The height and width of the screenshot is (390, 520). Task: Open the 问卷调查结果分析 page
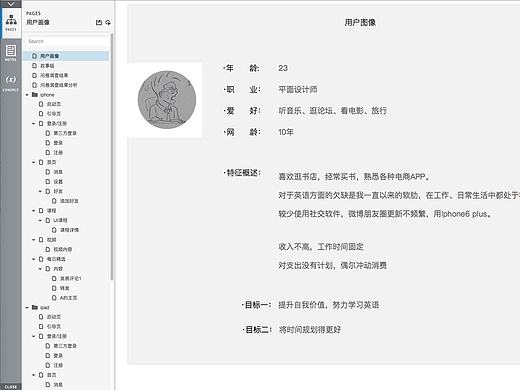59,85
